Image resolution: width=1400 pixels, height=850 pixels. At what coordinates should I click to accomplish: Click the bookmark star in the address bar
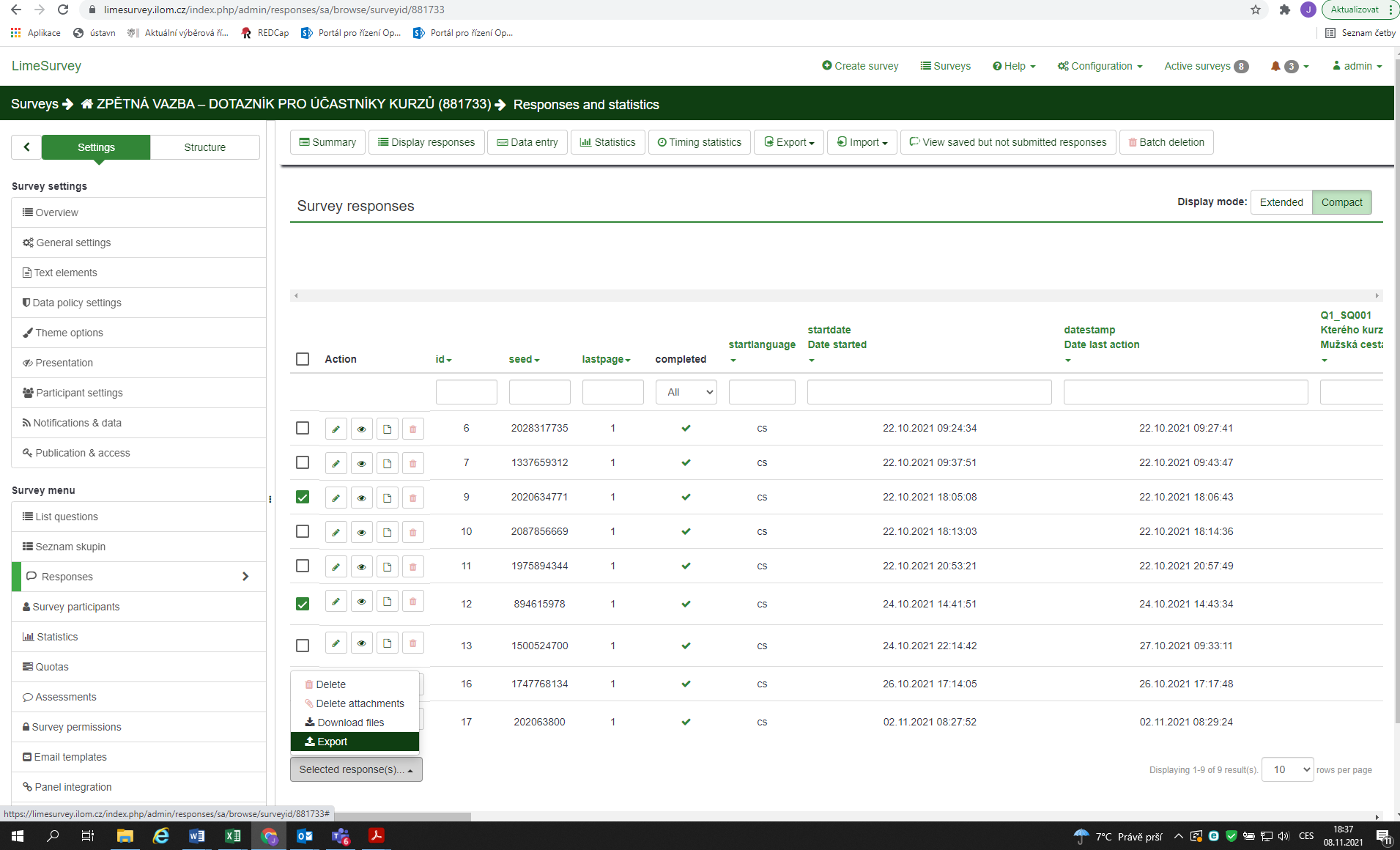click(1256, 10)
